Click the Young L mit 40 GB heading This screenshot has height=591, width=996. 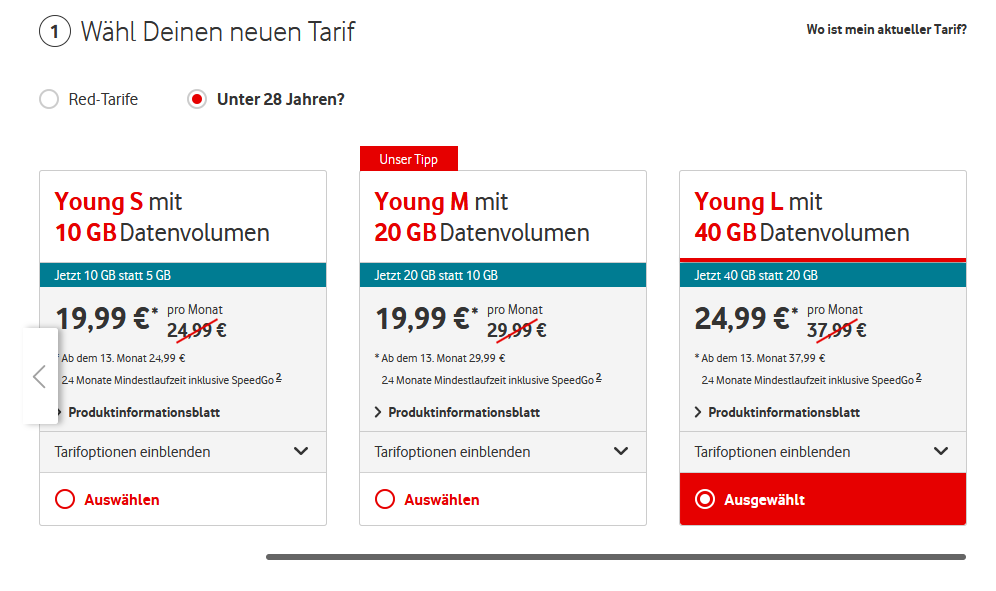(801, 217)
